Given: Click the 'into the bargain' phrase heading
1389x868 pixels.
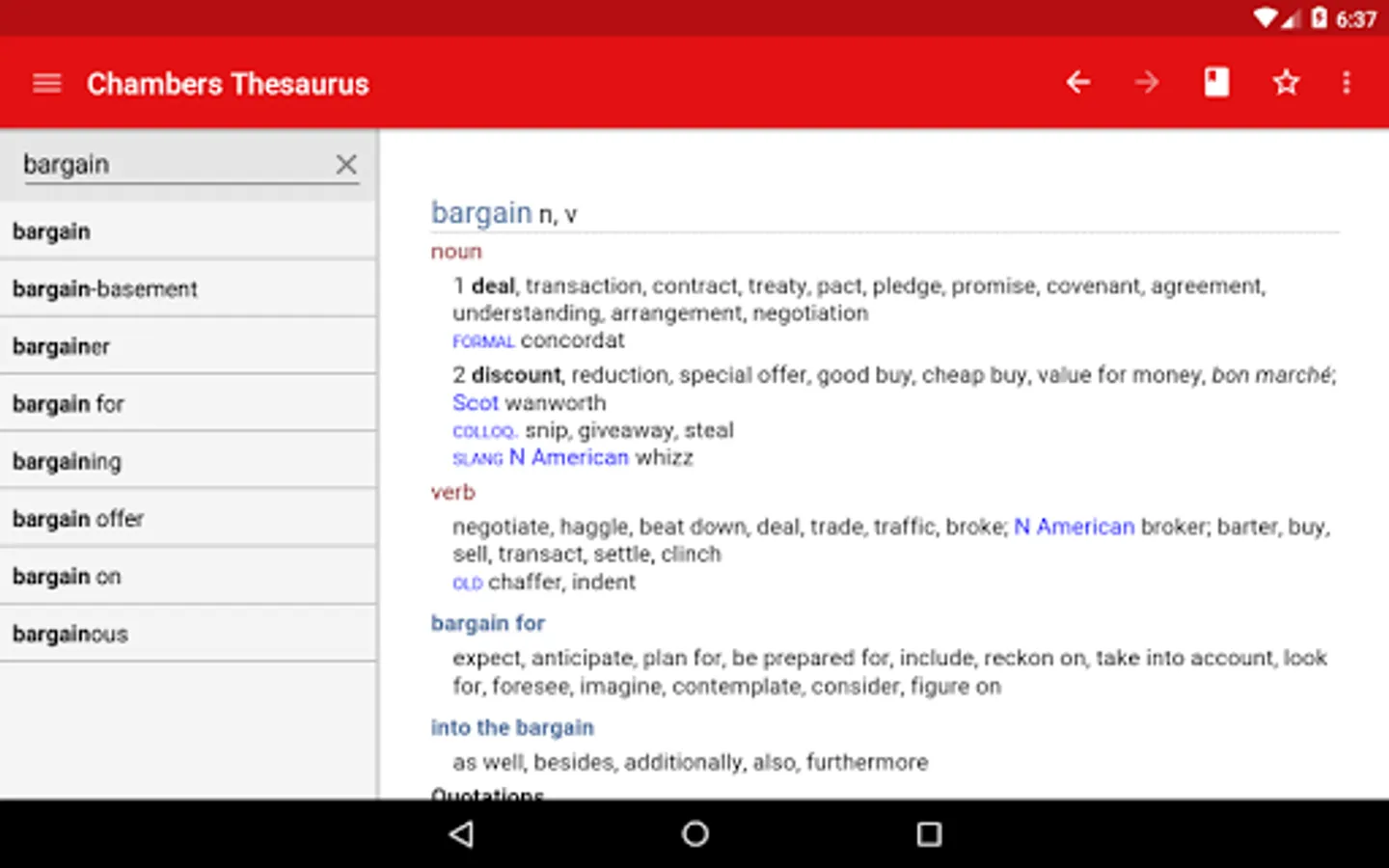Looking at the screenshot, I should click(512, 727).
